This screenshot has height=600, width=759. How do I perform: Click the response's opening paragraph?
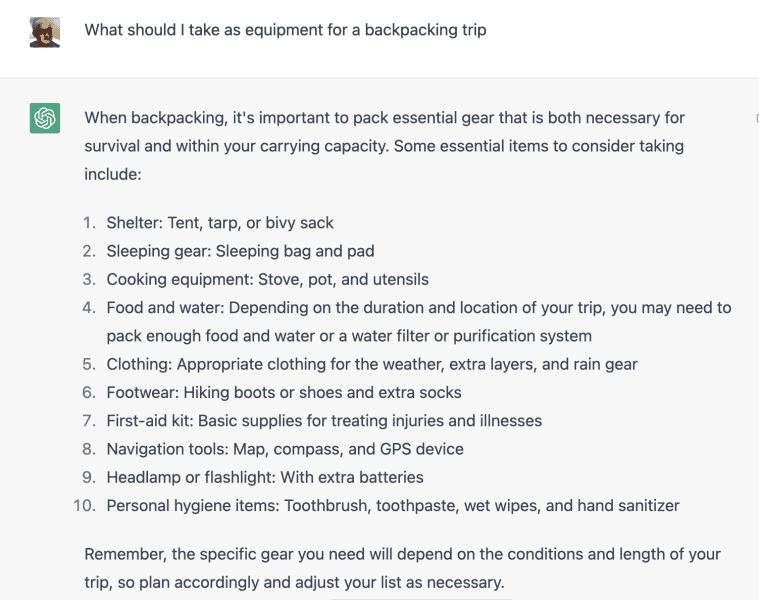tap(384, 146)
